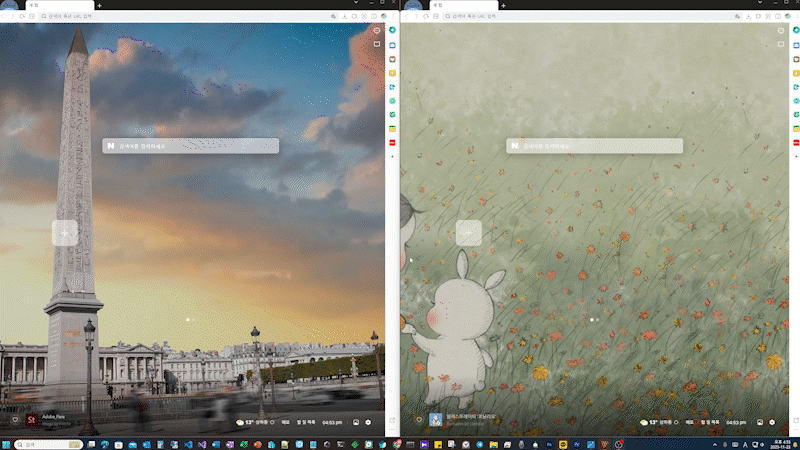The width and height of the screenshot is (800, 450).
Task: Click the translate icon in left address bar
Action: (333, 16)
